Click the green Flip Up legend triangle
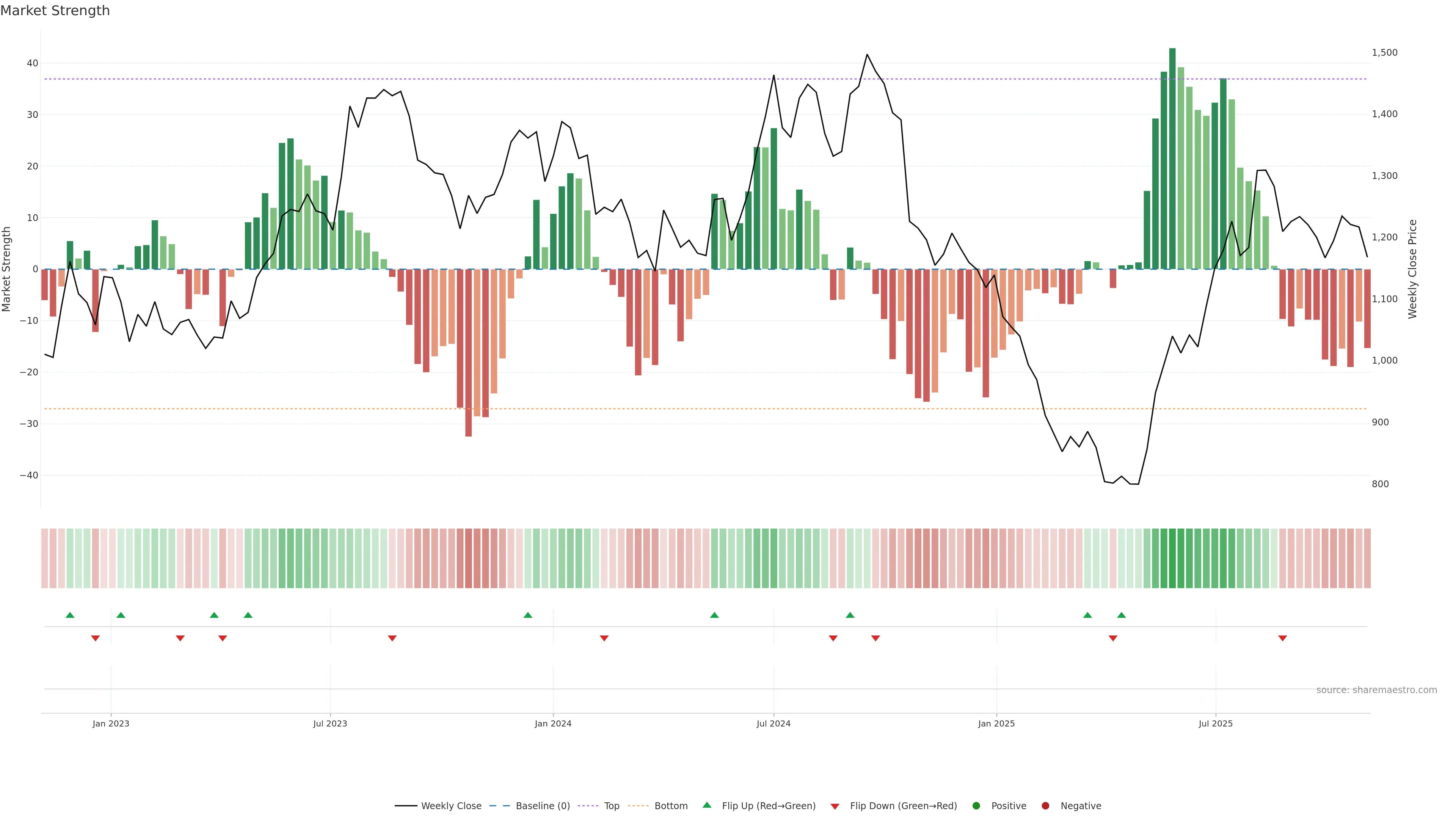Viewport: 1456px width, 819px height. [706, 805]
